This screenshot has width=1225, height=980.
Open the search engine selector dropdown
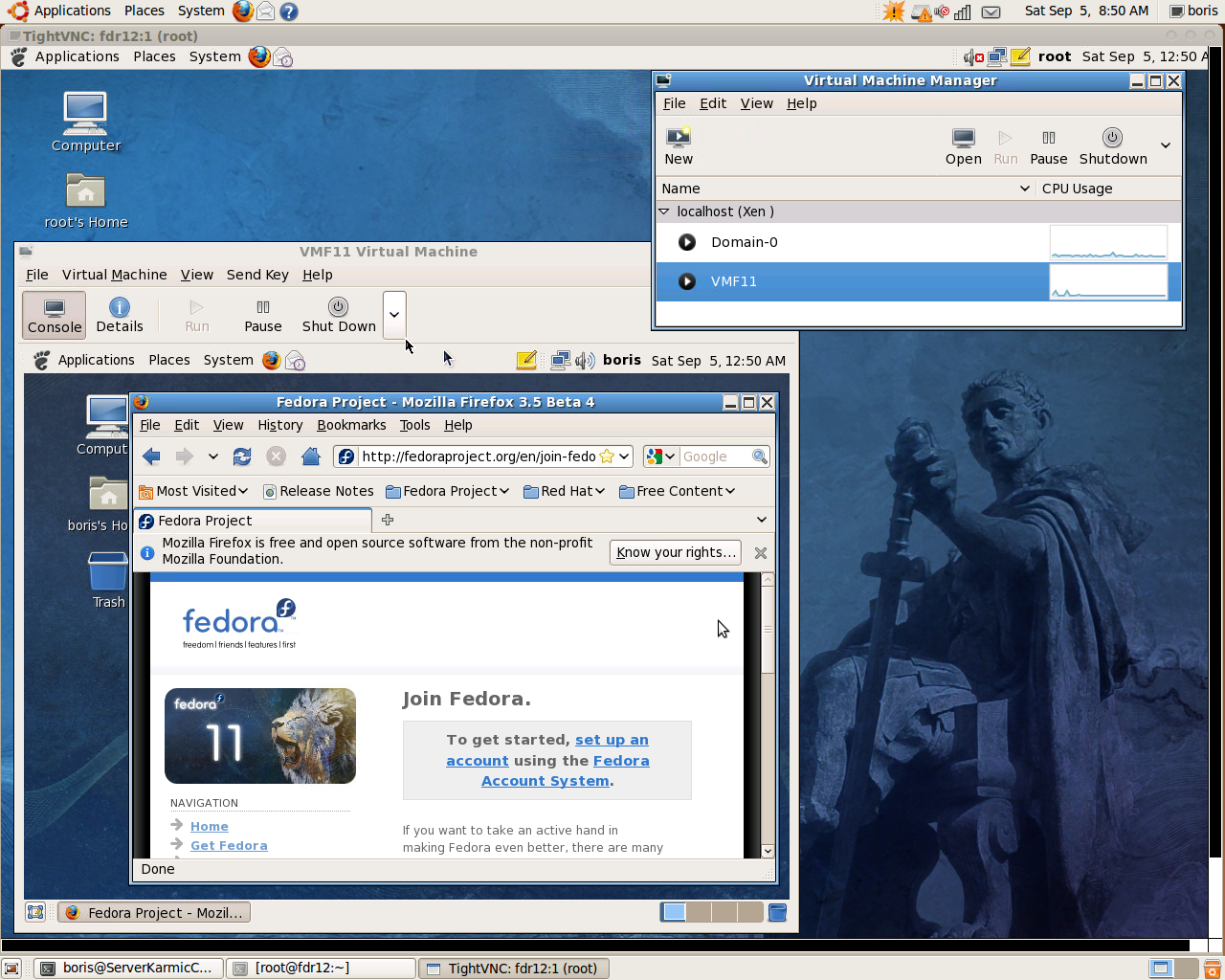(660, 457)
